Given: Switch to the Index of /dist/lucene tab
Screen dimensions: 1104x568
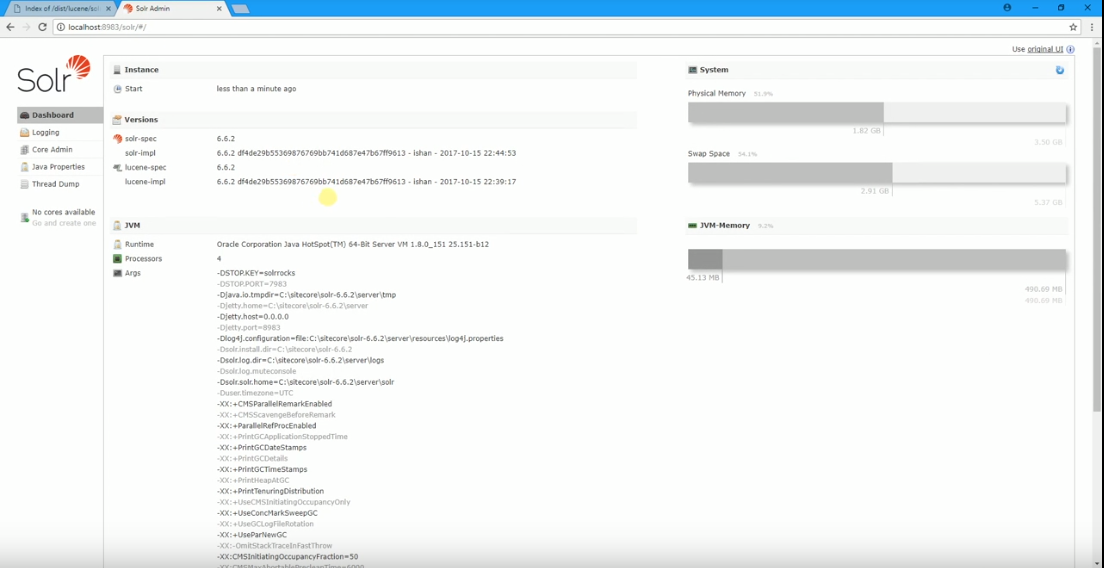Looking at the screenshot, I should point(62,8).
